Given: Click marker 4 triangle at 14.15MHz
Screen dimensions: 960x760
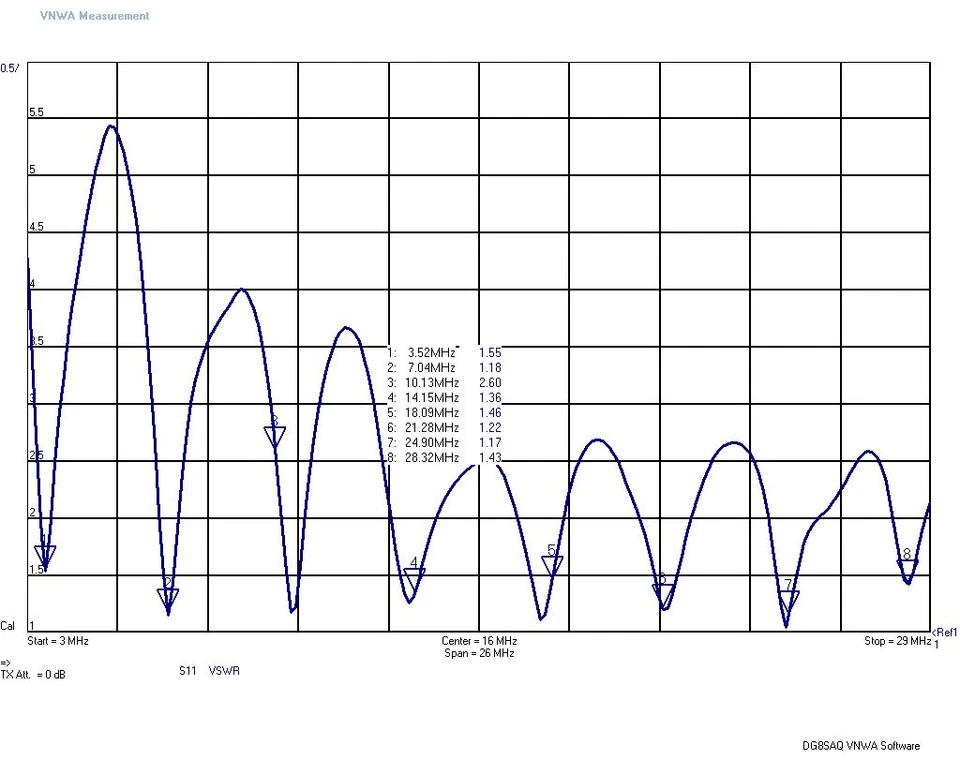Looking at the screenshot, I should coord(414,579).
